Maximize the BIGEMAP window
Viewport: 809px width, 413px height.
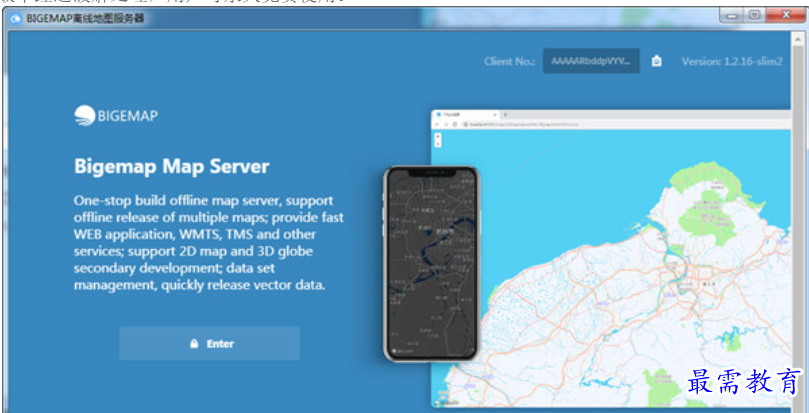pyautogui.click(x=754, y=15)
